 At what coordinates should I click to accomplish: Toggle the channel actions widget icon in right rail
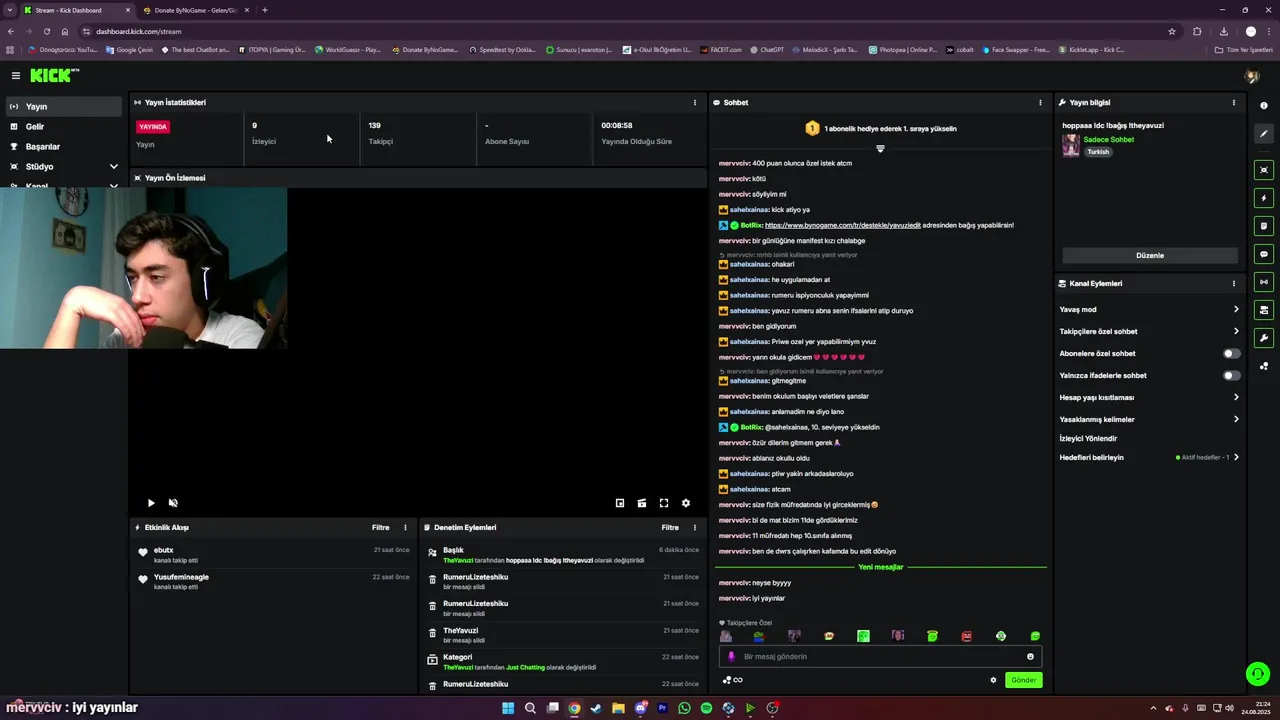coord(1264,310)
